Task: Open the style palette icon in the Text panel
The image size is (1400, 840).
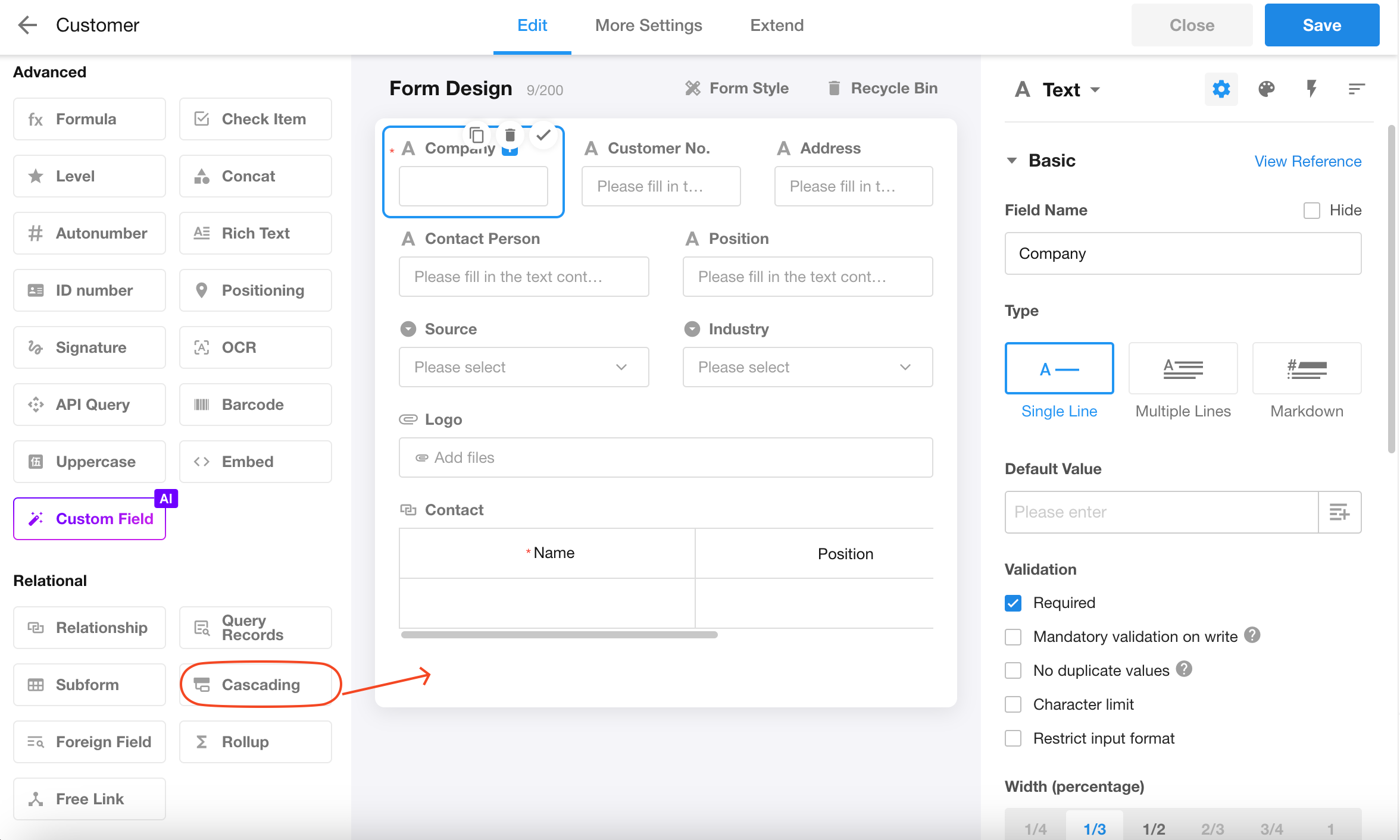Action: [x=1266, y=89]
